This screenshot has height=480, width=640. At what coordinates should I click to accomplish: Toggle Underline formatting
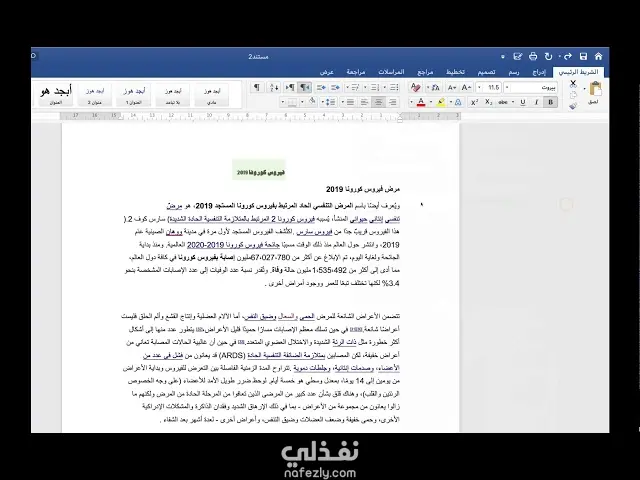click(x=523, y=102)
